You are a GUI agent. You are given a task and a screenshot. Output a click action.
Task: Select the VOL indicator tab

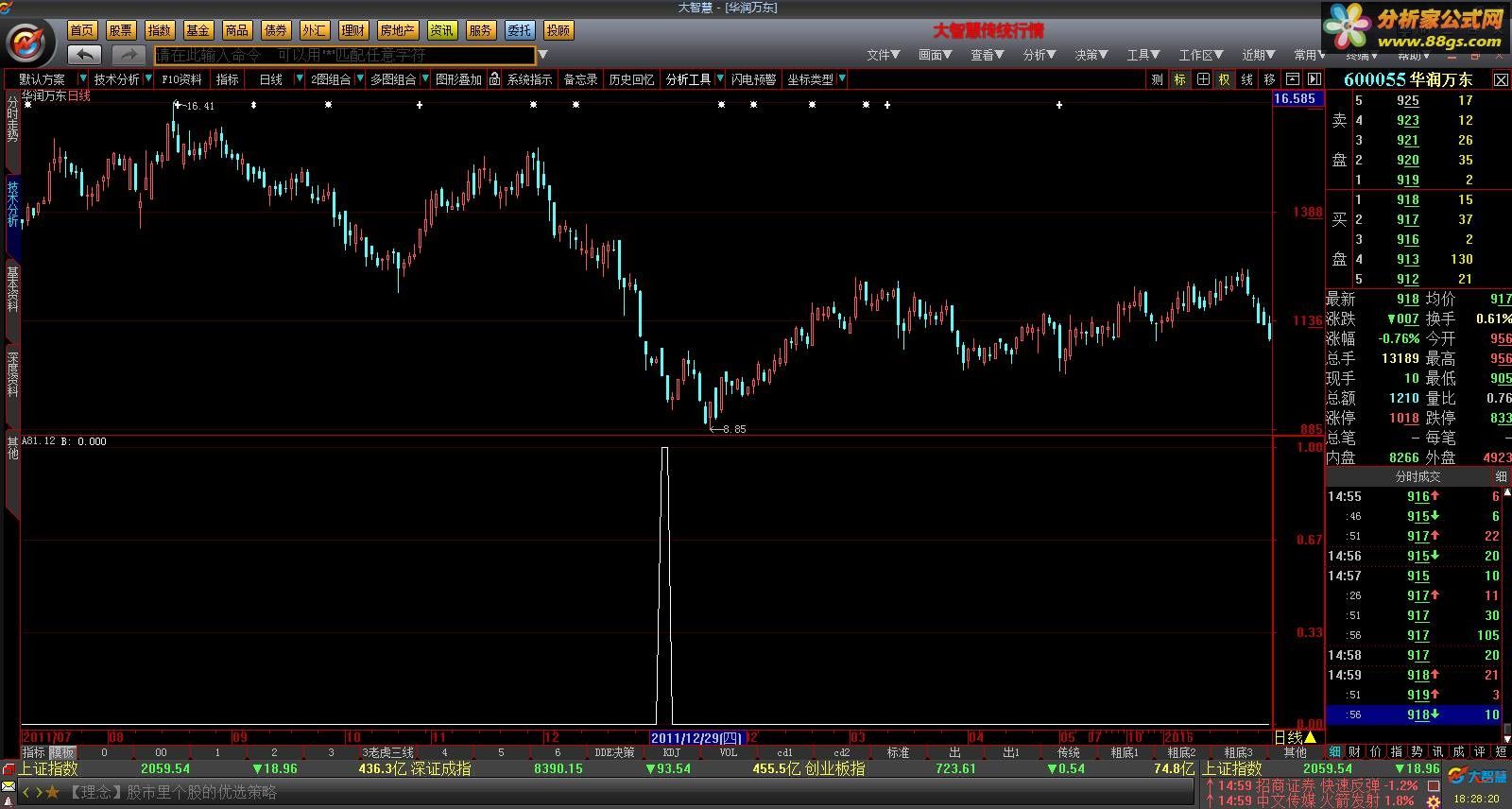pyautogui.click(x=729, y=752)
